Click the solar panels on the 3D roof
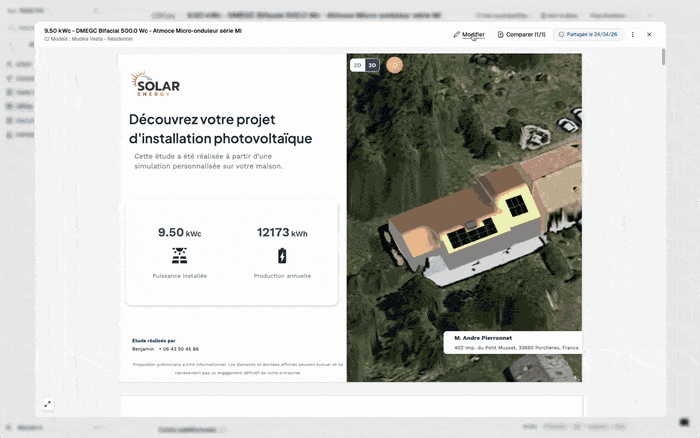 (x=473, y=233)
